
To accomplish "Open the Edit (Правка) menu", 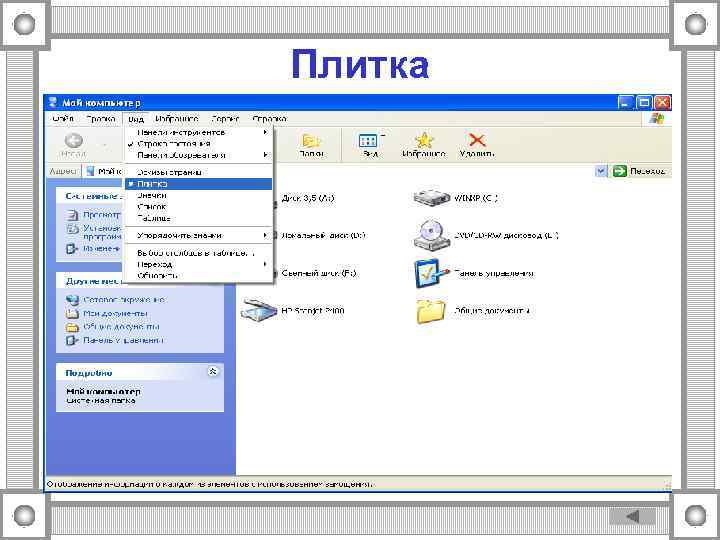I will click(101, 119).
